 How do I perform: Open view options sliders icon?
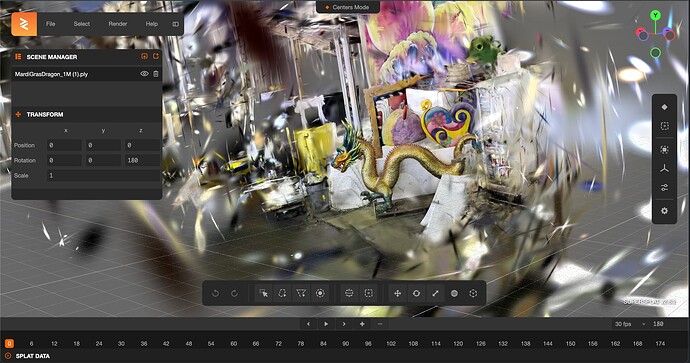point(664,188)
